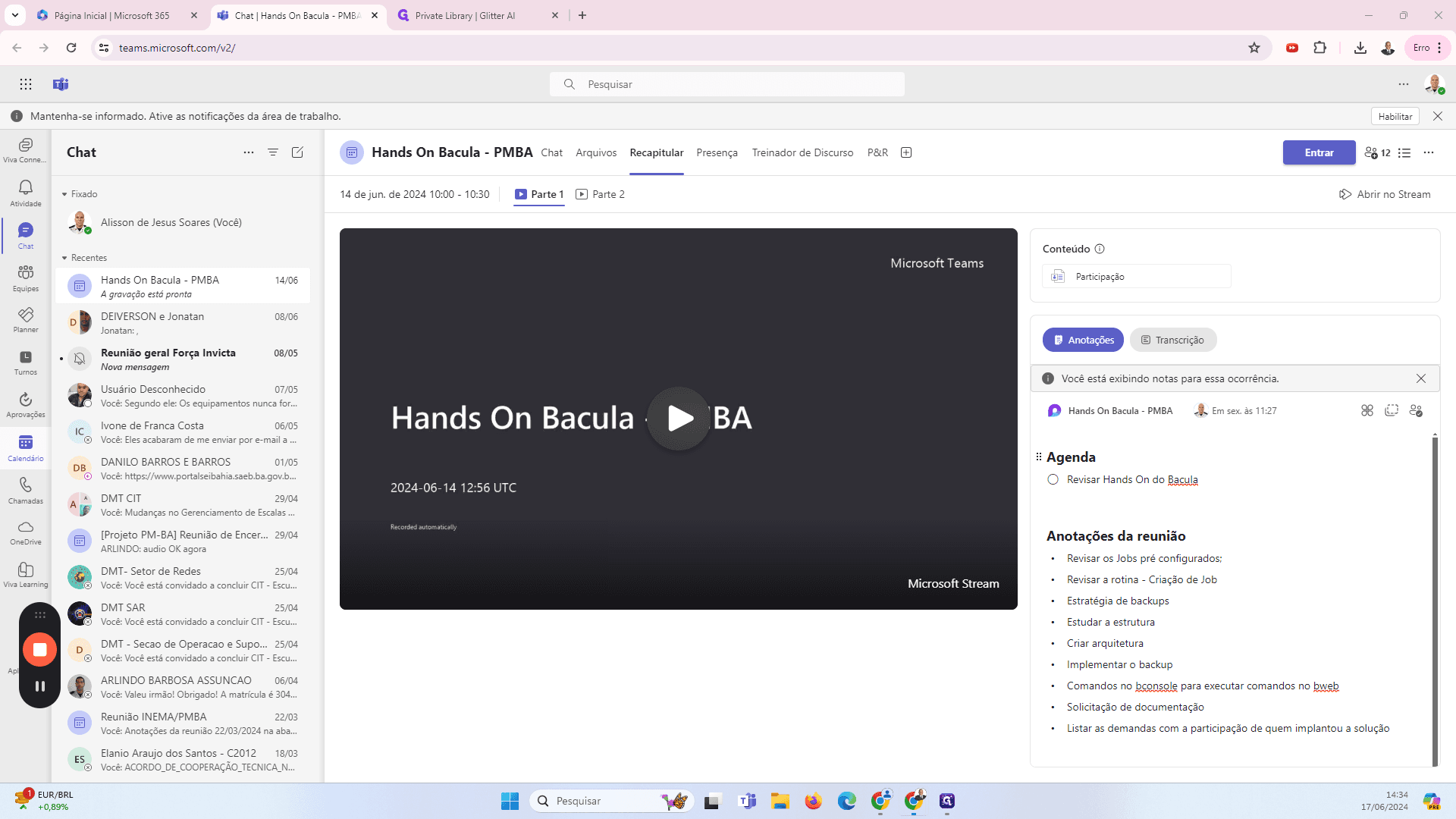The height and width of the screenshot is (819, 1456).
Task: Play the Hands On Bacula recording
Action: (x=679, y=419)
